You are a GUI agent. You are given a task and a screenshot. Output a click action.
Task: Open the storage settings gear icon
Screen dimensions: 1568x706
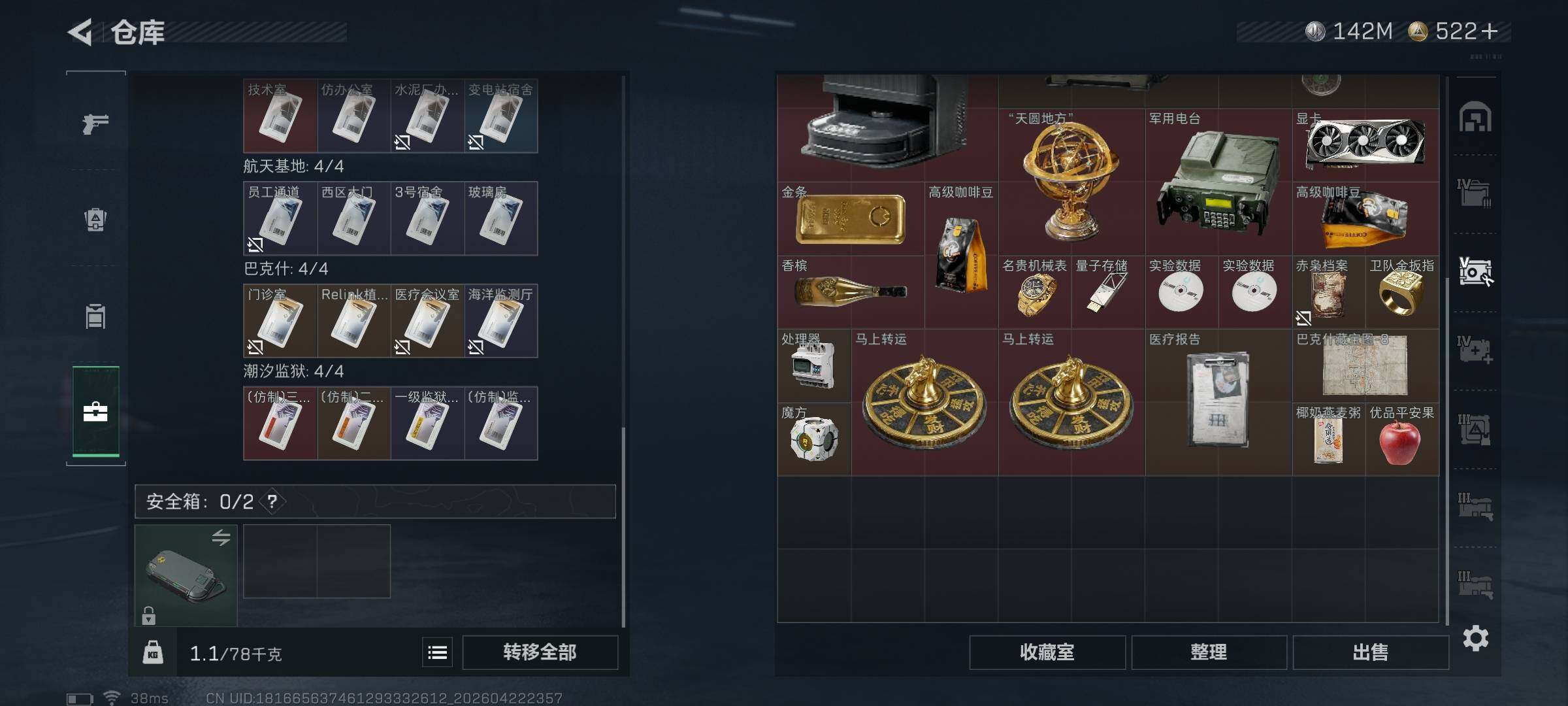click(x=1476, y=638)
